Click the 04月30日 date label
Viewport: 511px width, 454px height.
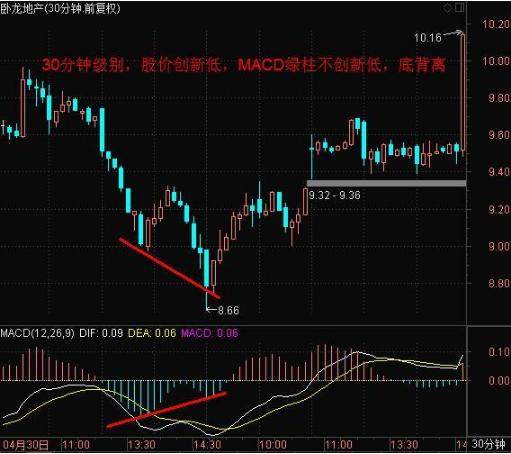(x=26, y=445)
